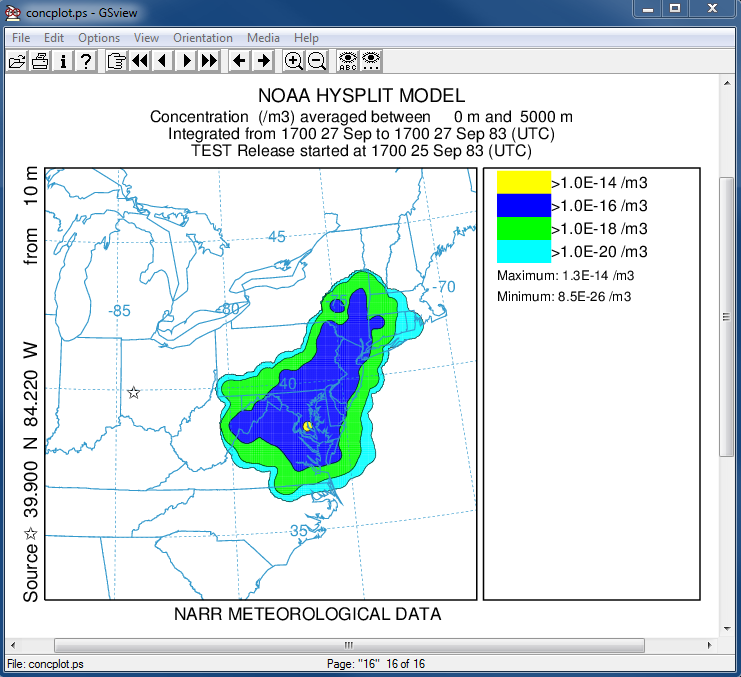741x677 pixels.
Task: Click the Open file folder icon
Action: coord(16,61)
